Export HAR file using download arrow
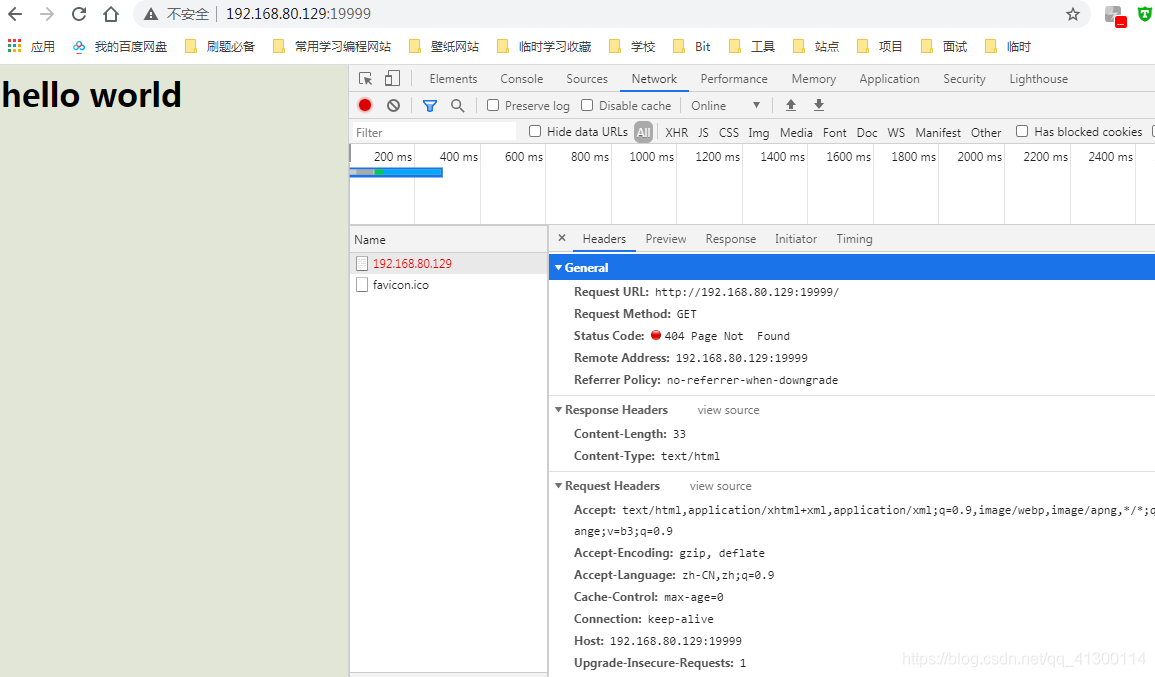The image size is (1155, 677). pyautogui.click(x=818, y=105)
